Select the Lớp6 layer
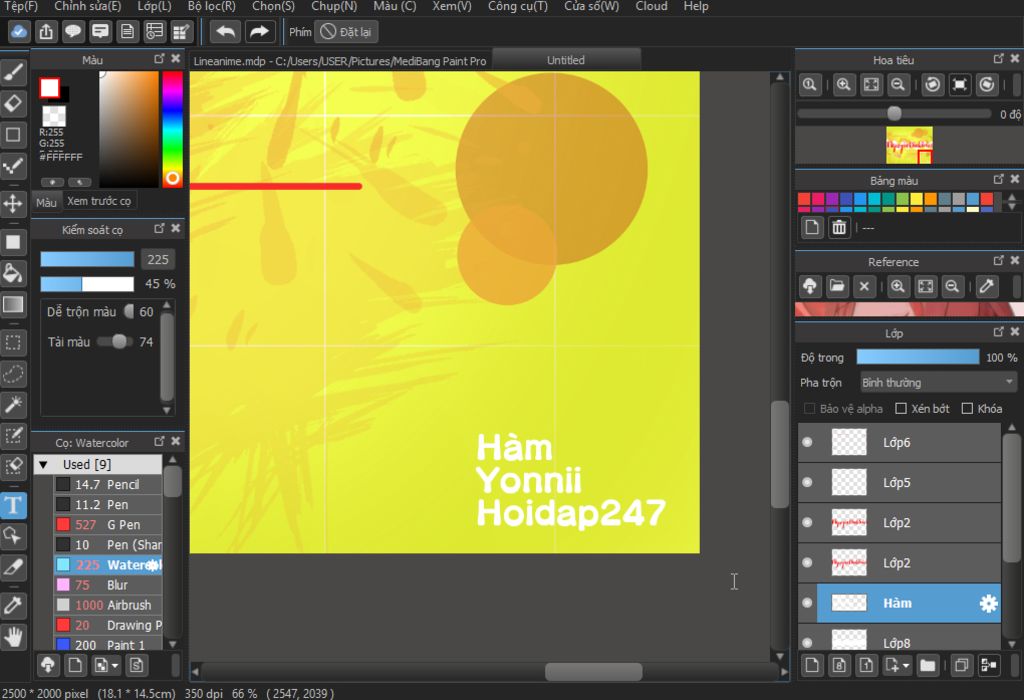 coord(899,442)
